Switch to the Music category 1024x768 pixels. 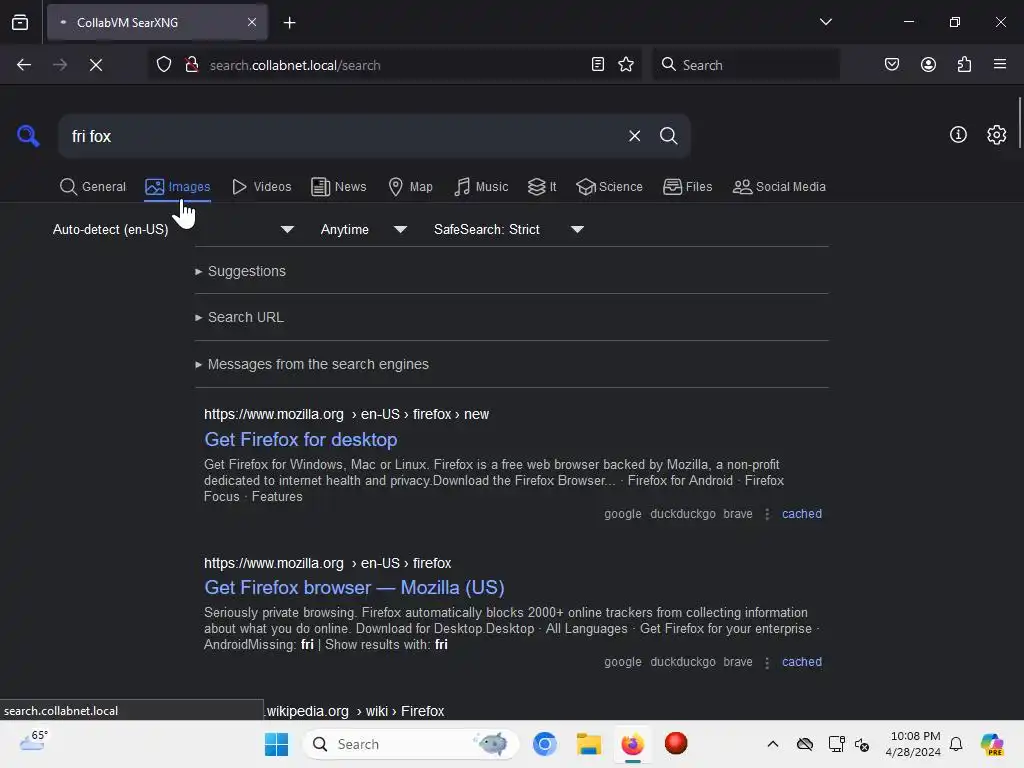click(481, 187)
